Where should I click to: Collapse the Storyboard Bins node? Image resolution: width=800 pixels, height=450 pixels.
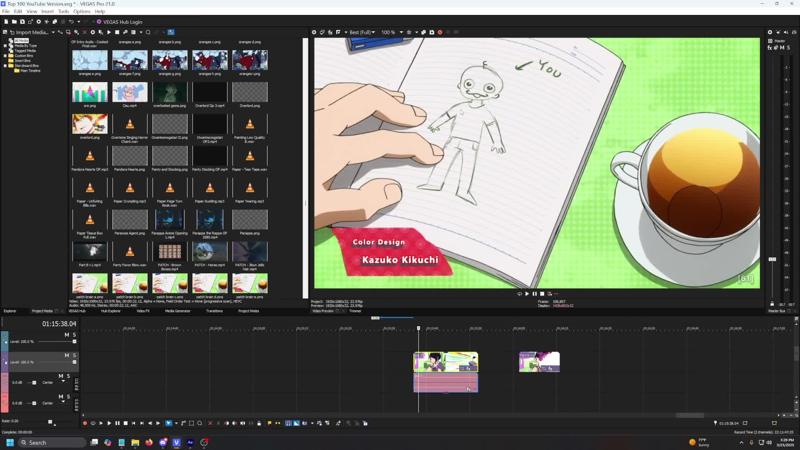tap(5, 66)
